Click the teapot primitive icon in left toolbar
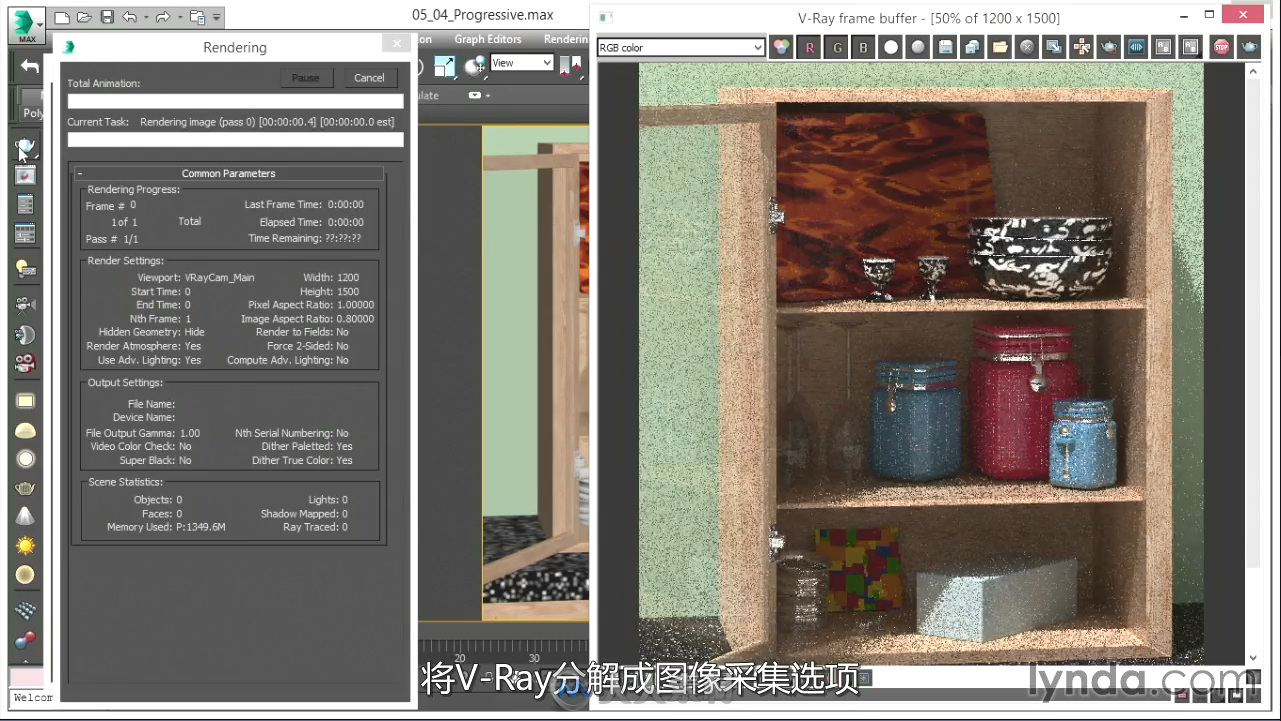The image size is (1281, 721). [x=26, y=488]
